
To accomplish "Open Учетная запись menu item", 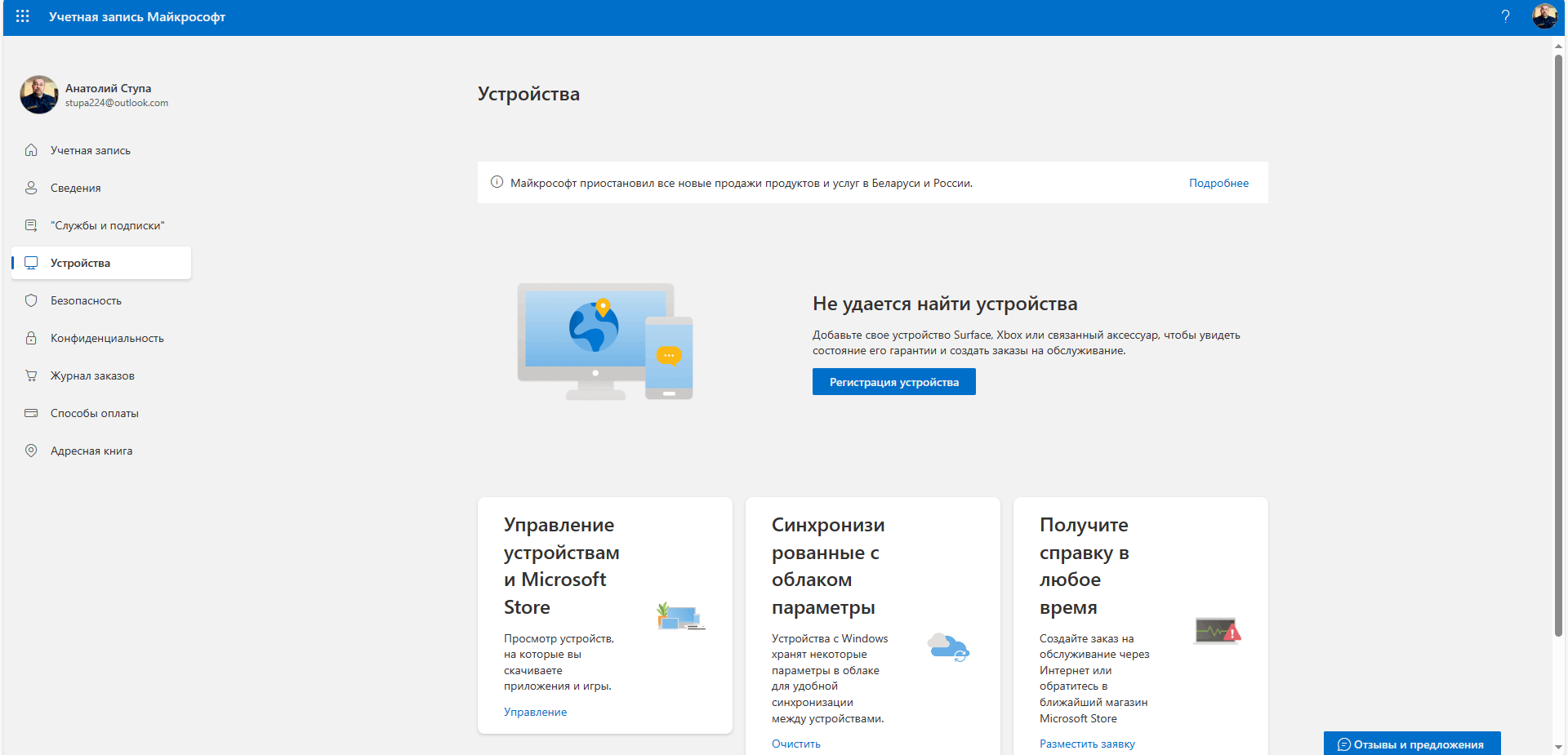I will (x=101, y=150).
